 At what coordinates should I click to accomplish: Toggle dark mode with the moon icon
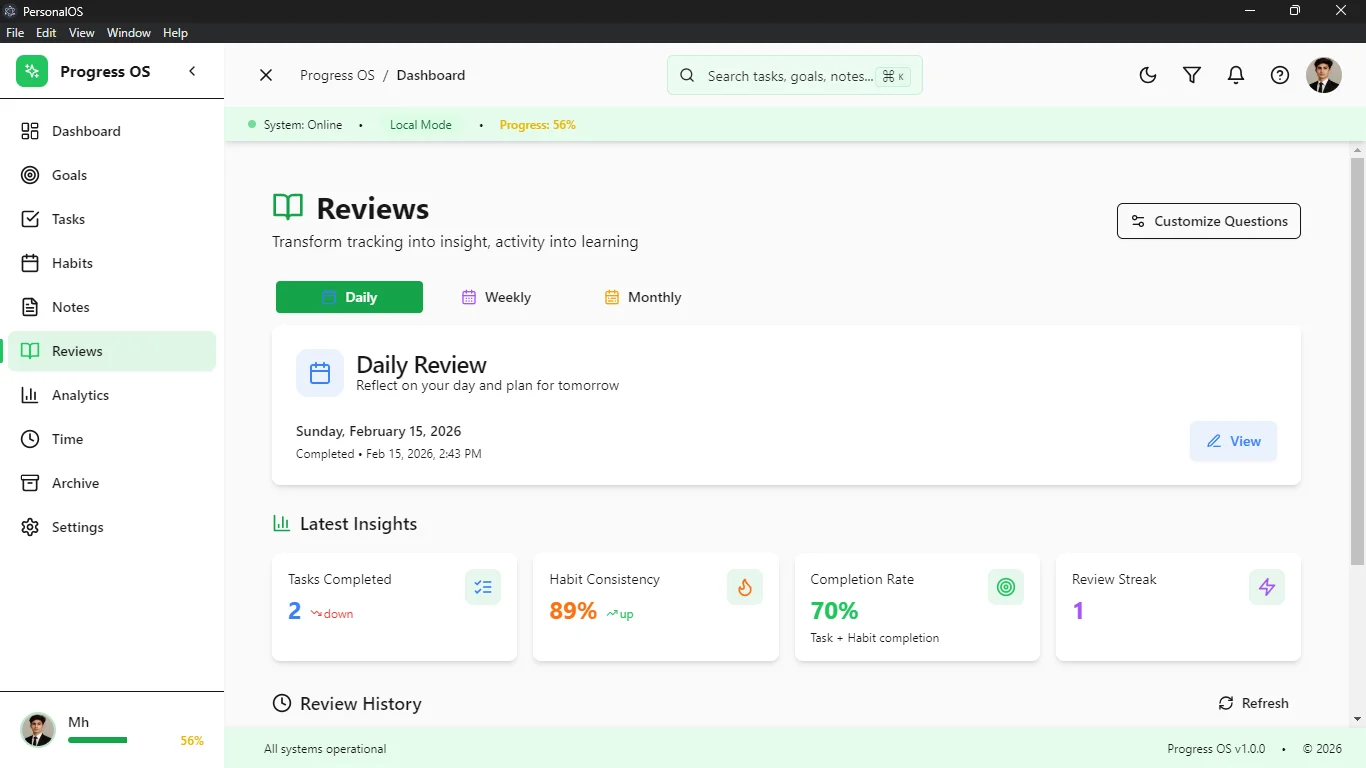(1148, 75)
